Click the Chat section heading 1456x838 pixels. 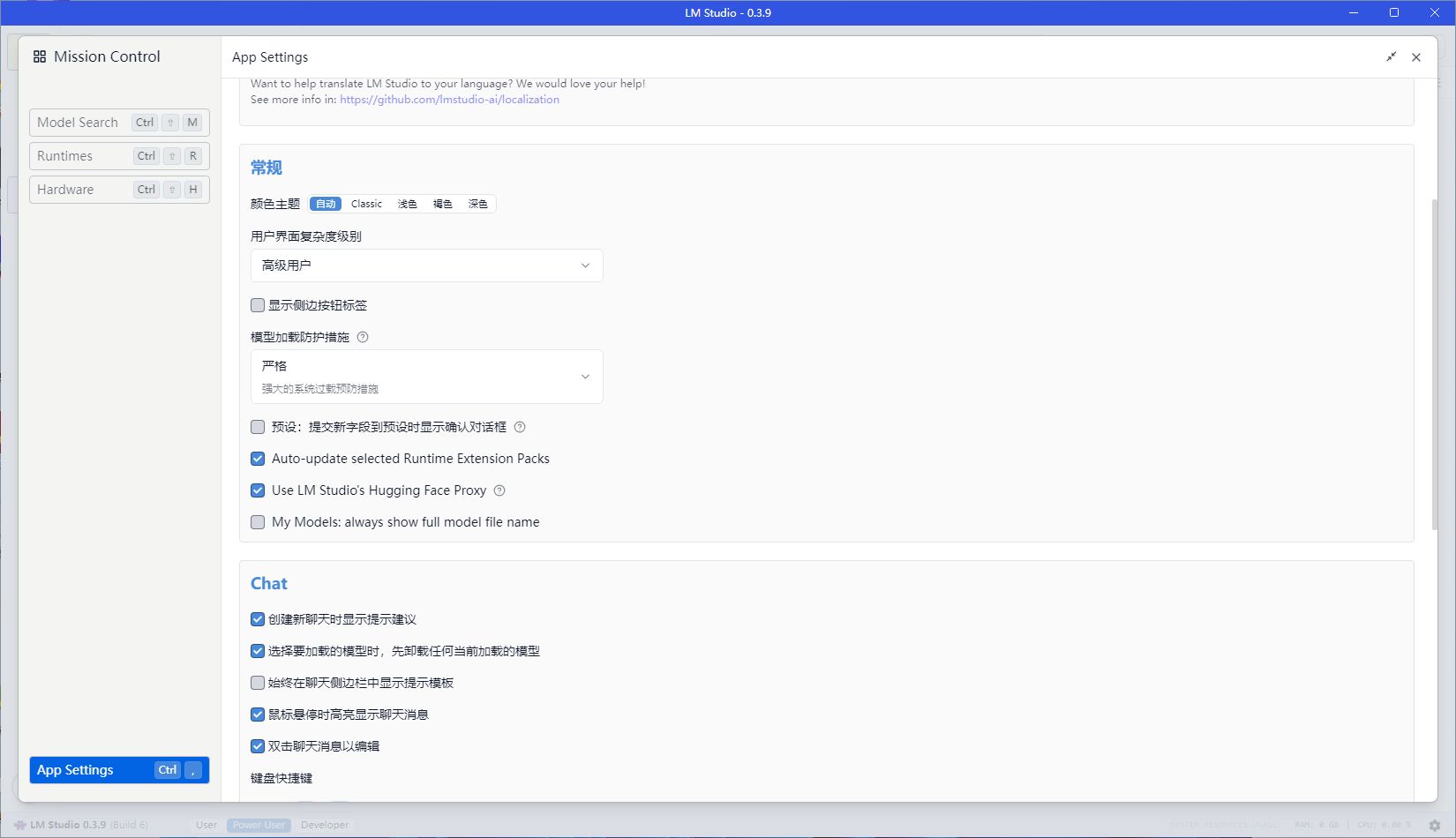(269, 583)
